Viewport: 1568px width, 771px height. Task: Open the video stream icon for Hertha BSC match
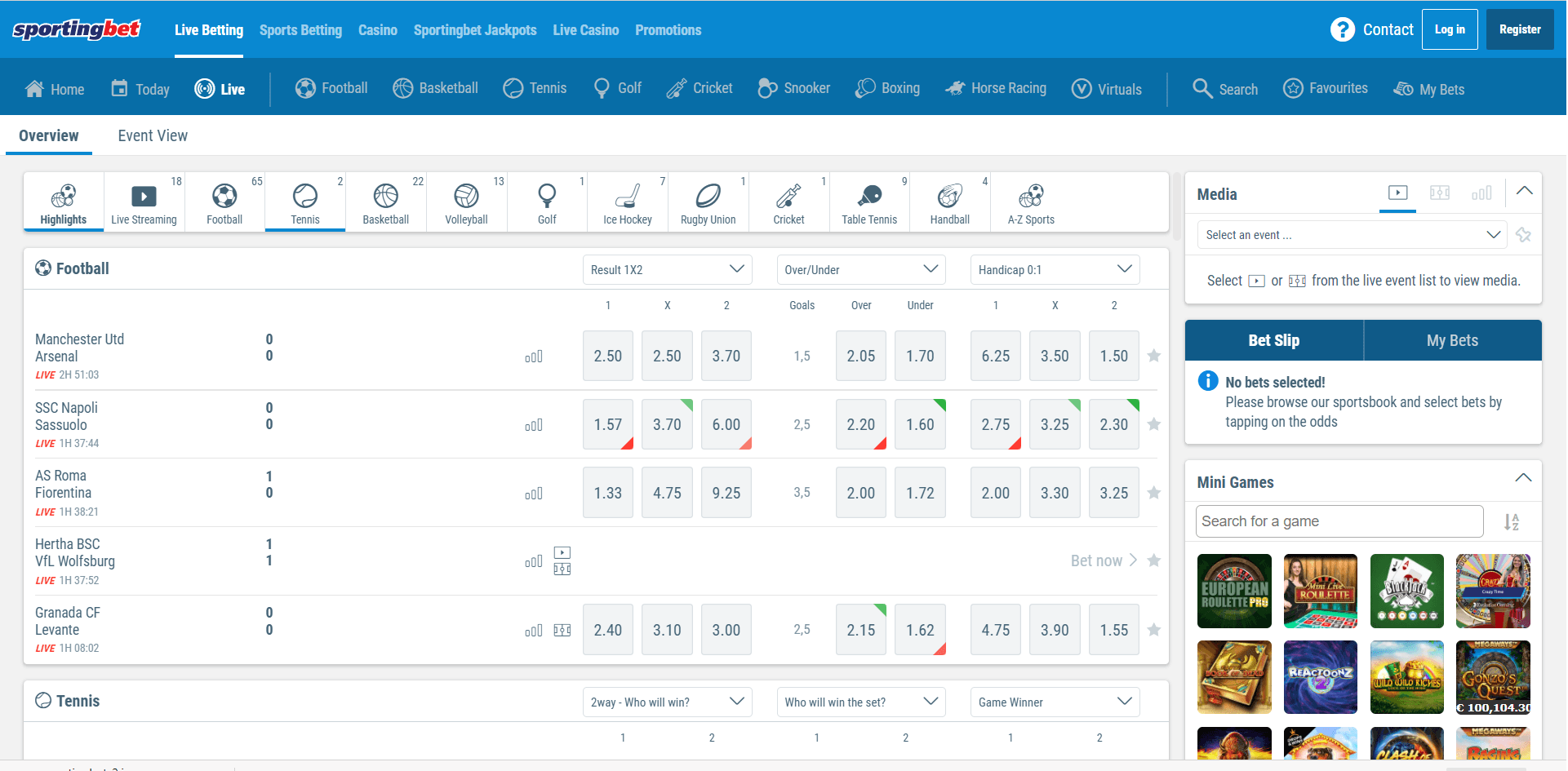(562, 552)
